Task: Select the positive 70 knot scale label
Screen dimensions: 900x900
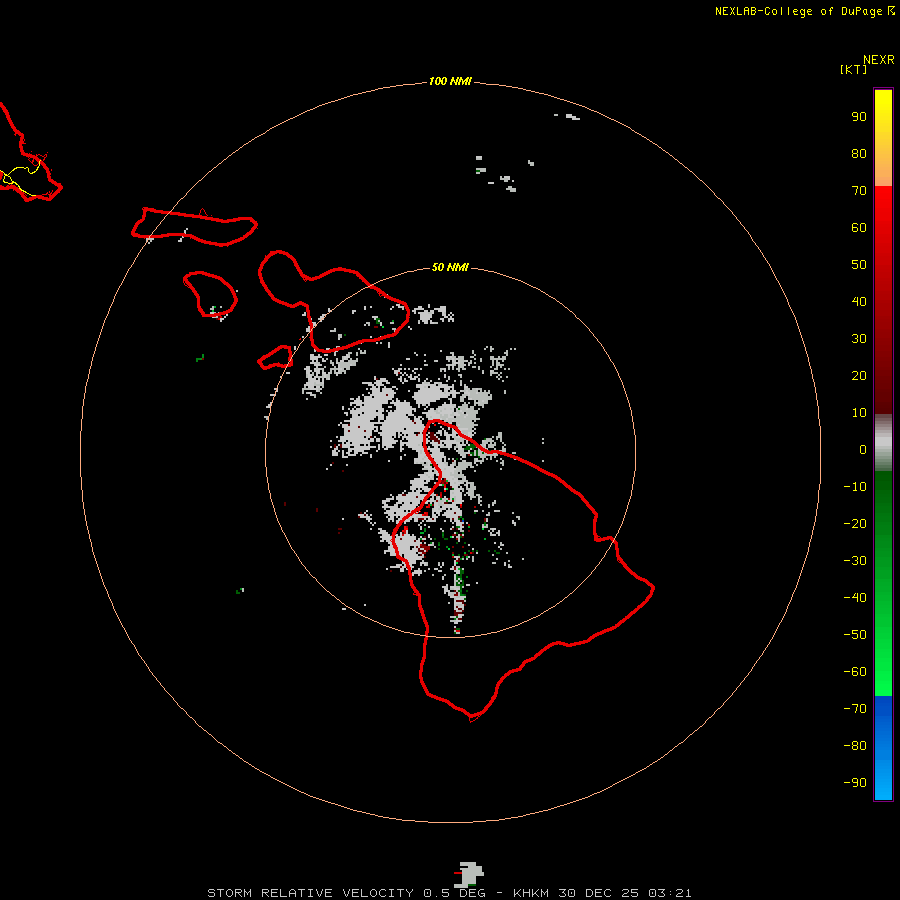Action: pos(859,191)
